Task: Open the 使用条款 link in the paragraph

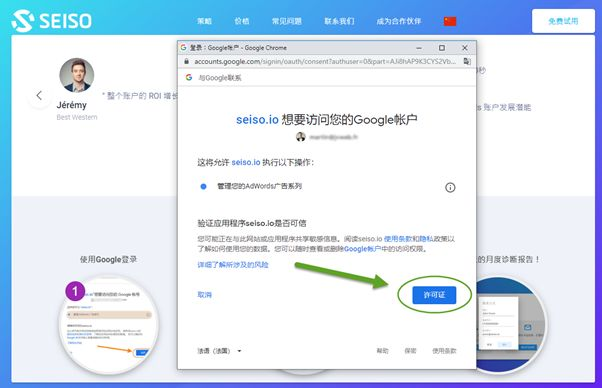Action: point(398,239)
